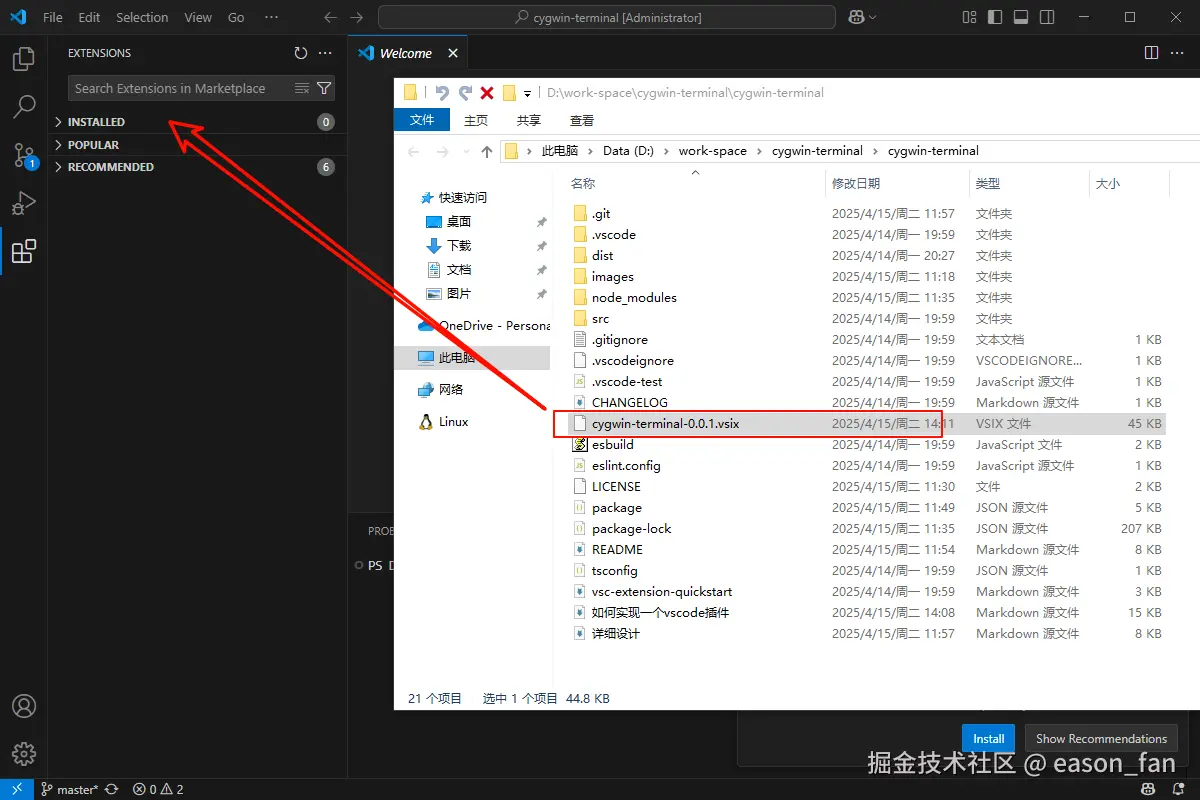This screenshot has height=800, width=1200.
Task: Go up one folder level in File Explorer
Action: (x=487, y=151)
